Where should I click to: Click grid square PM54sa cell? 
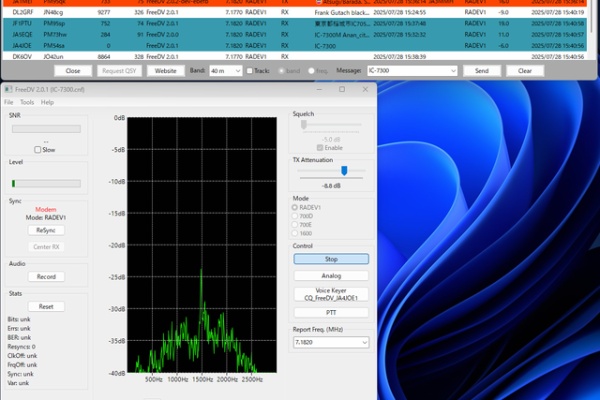click(54, 46)
